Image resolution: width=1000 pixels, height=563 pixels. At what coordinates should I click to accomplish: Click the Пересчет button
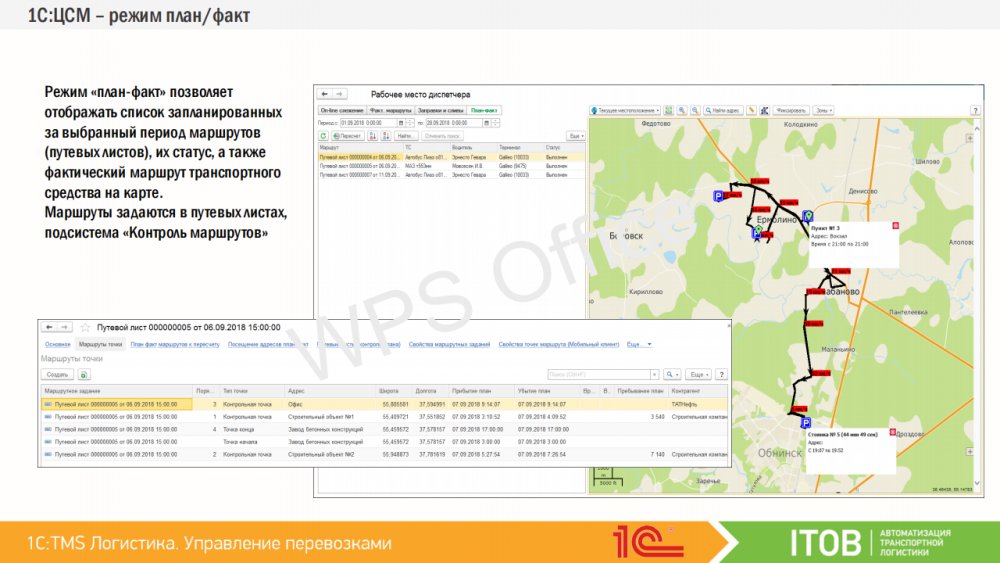pyautogui.click(x=347, y=135)
